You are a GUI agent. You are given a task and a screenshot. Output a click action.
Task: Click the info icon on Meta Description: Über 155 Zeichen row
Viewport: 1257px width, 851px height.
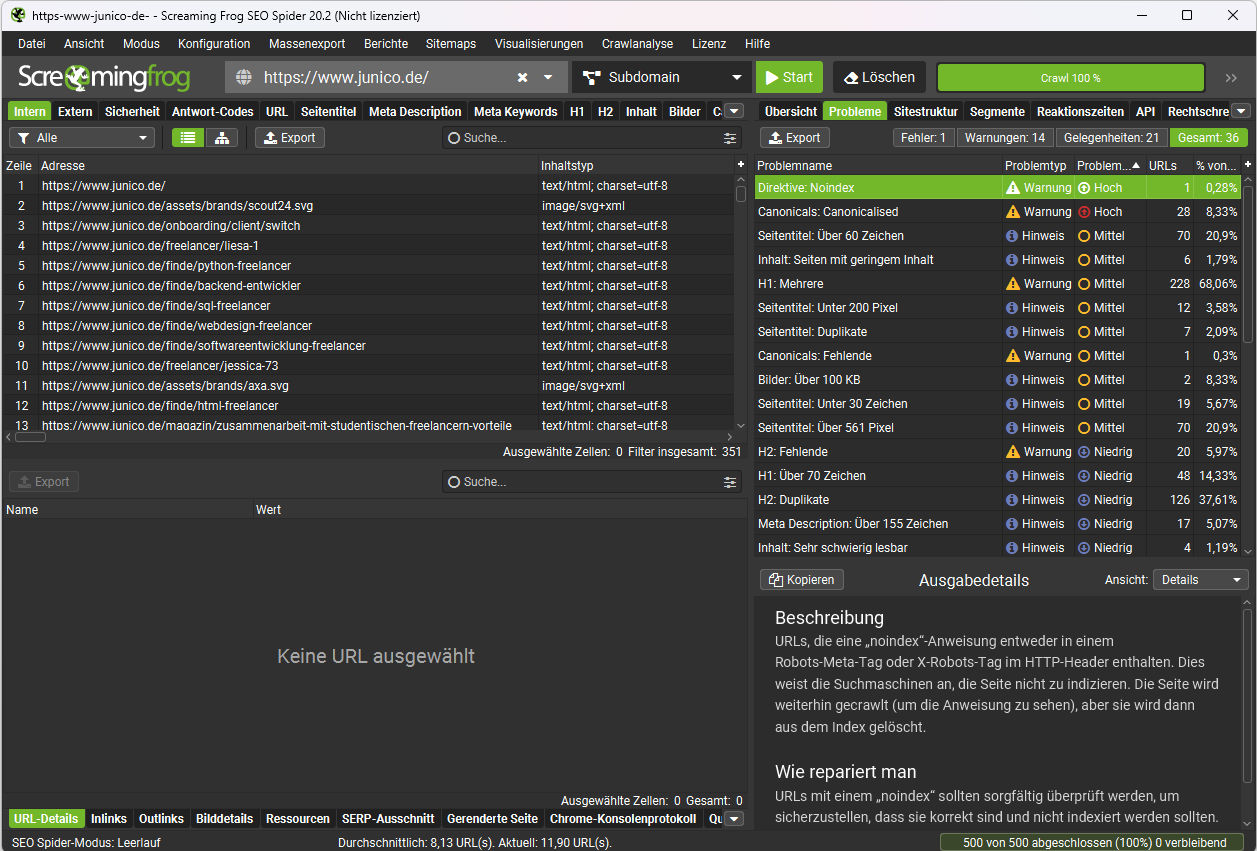1013,524
